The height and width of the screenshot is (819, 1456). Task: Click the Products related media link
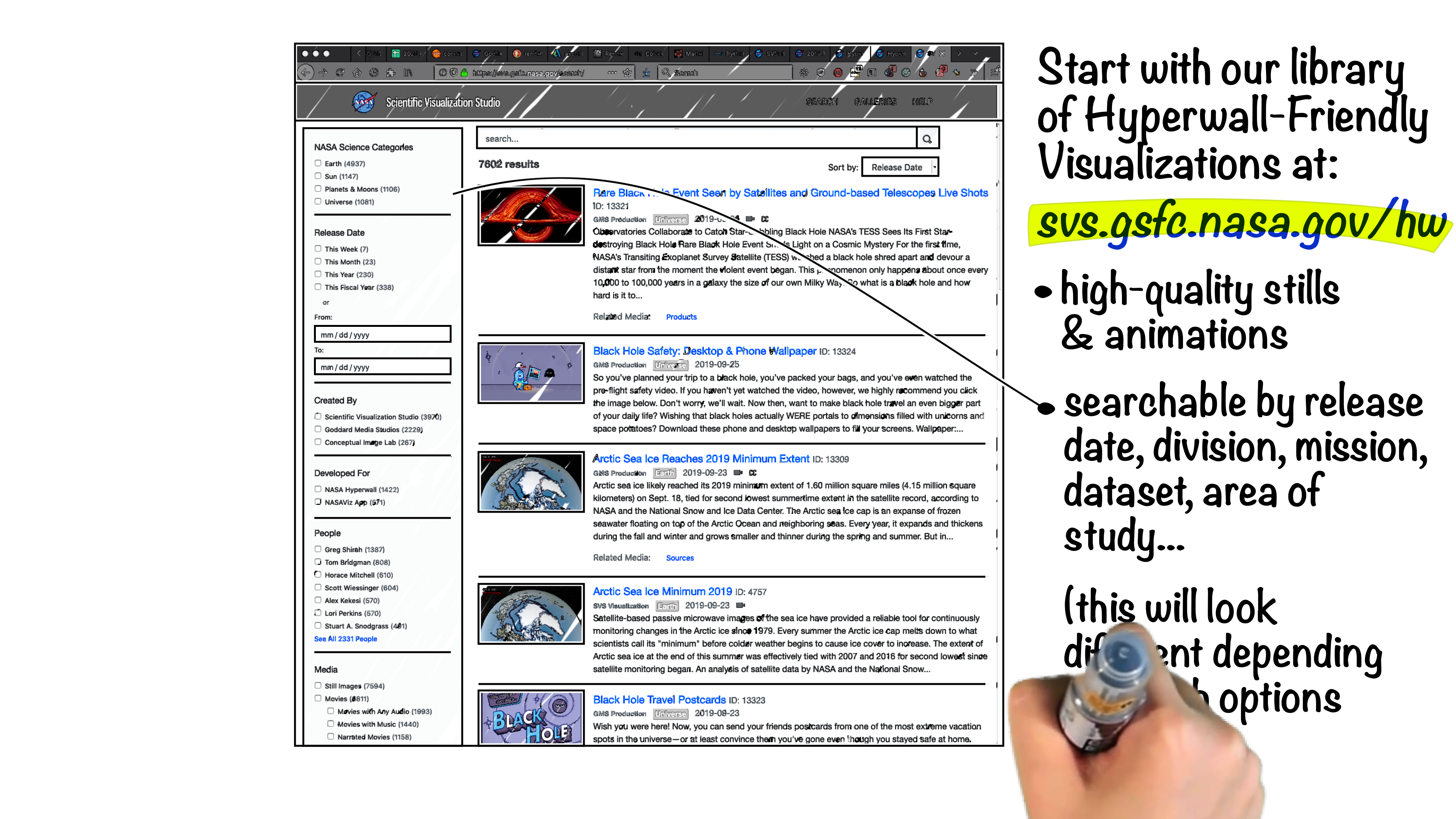click(681, 317)
